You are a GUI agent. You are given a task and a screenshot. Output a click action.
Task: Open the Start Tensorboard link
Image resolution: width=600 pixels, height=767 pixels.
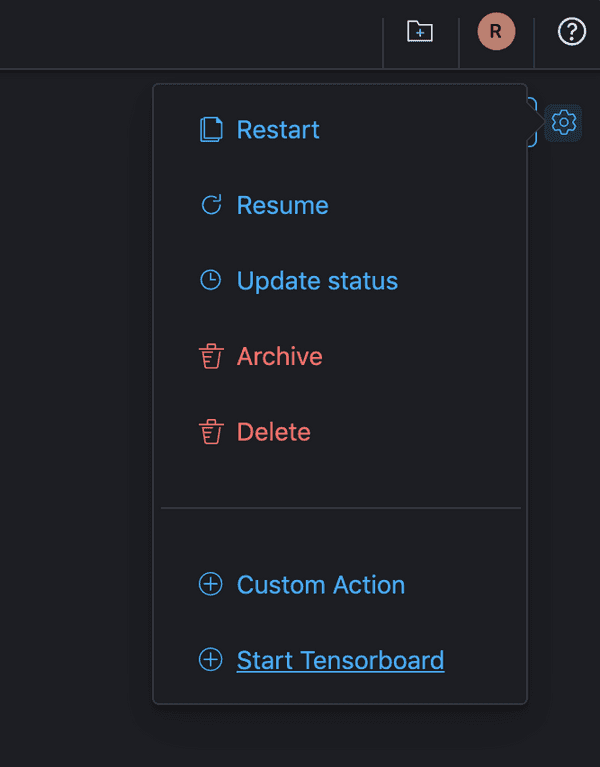[340, 660]
